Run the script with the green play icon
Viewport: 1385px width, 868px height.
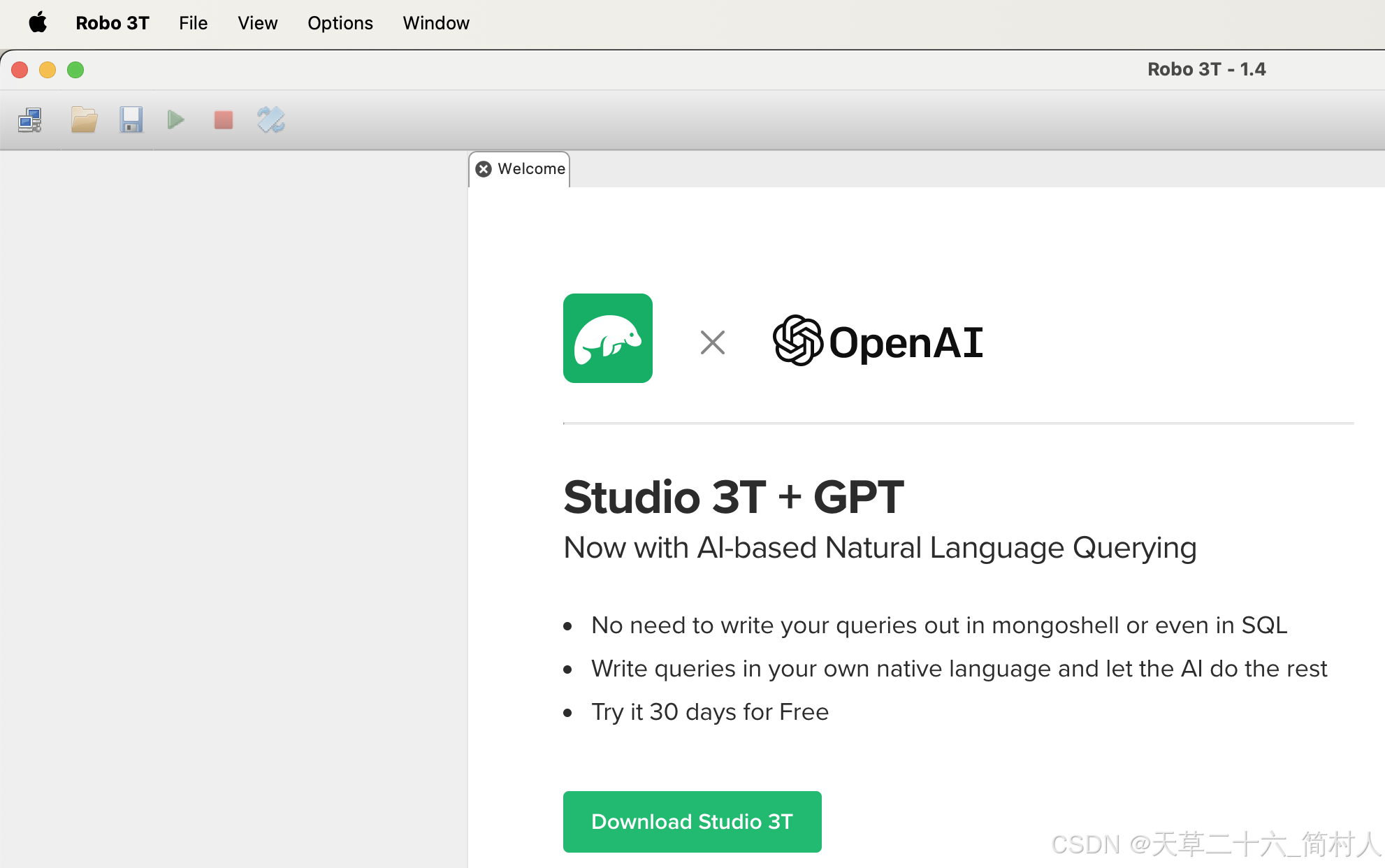point(176,120)
